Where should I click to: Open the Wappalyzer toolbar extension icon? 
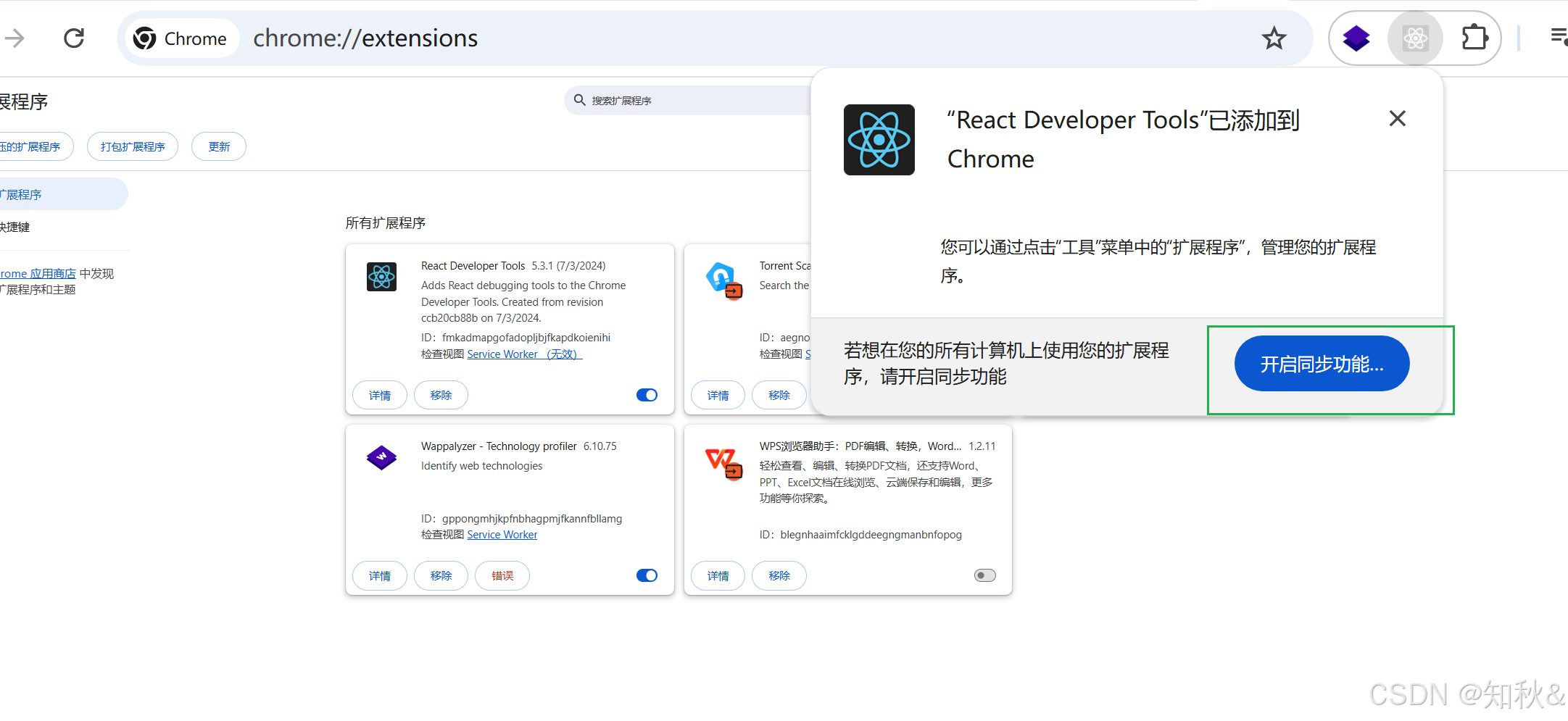pyautogui.click(x=1356, y=38)
